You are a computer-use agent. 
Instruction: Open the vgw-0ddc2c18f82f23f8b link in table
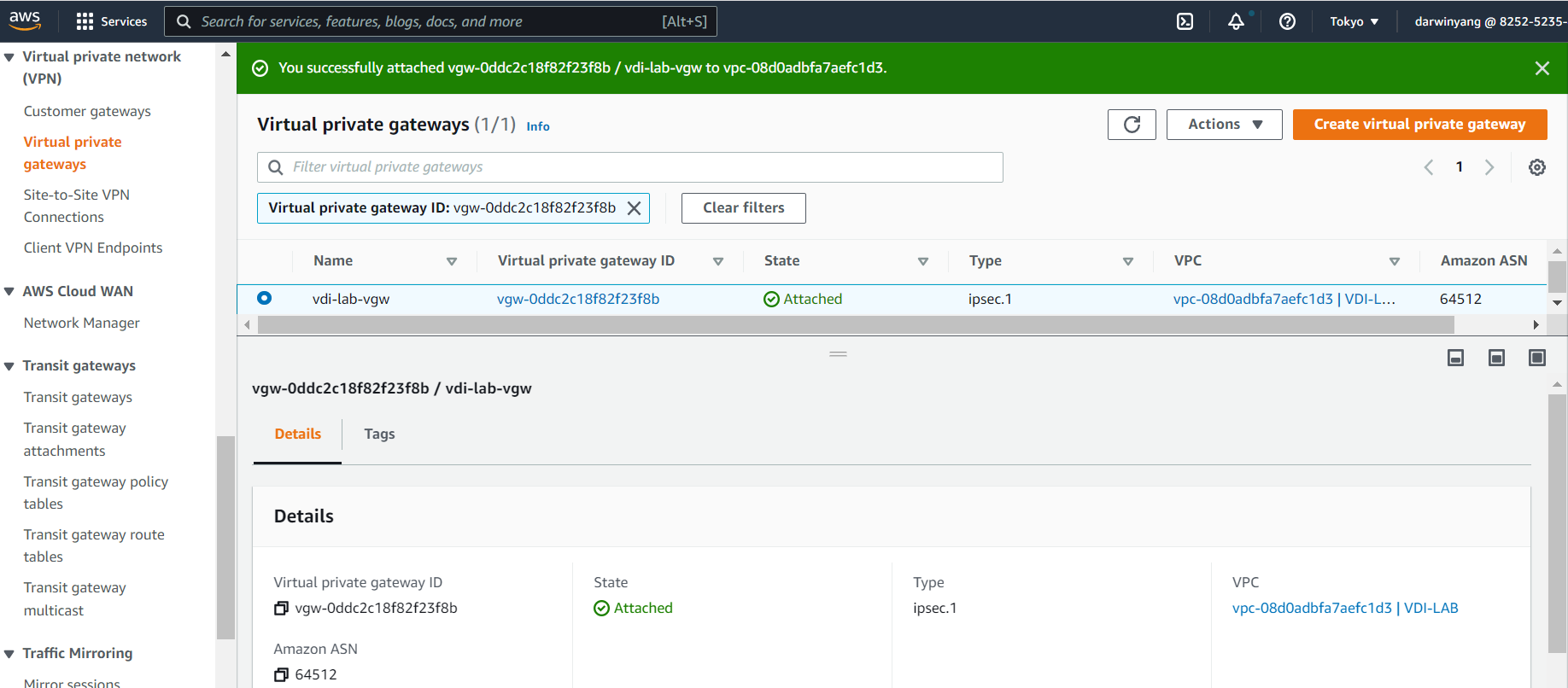point(578,299)
